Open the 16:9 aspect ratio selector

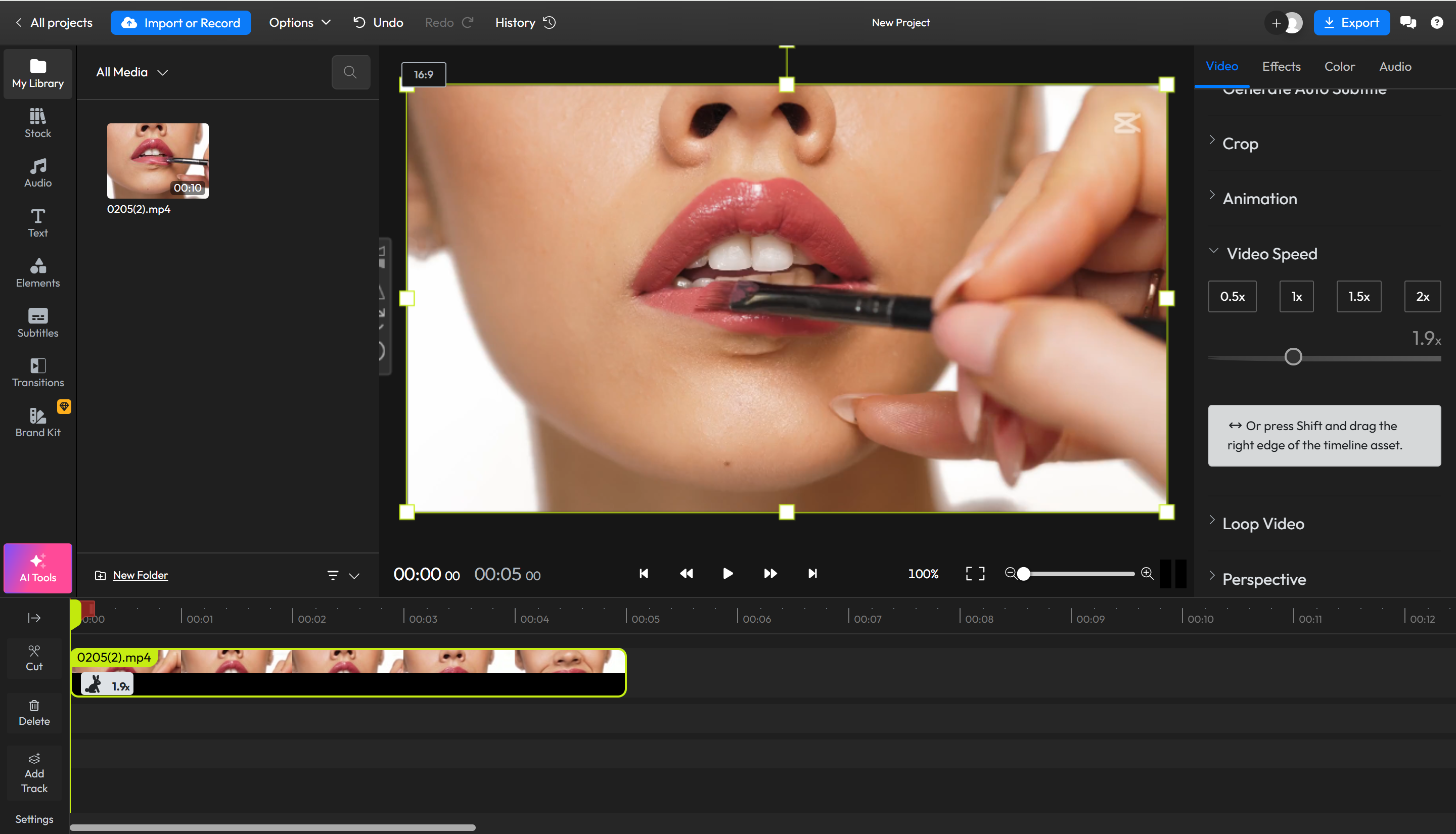[x=423, y=74]
